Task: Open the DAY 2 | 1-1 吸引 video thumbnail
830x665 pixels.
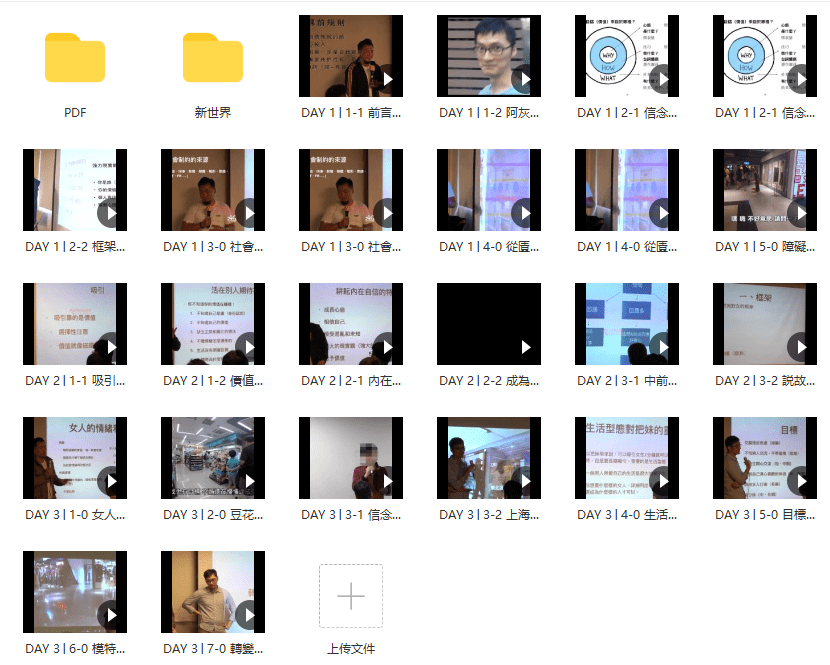Action: click(x=75, y=324)
